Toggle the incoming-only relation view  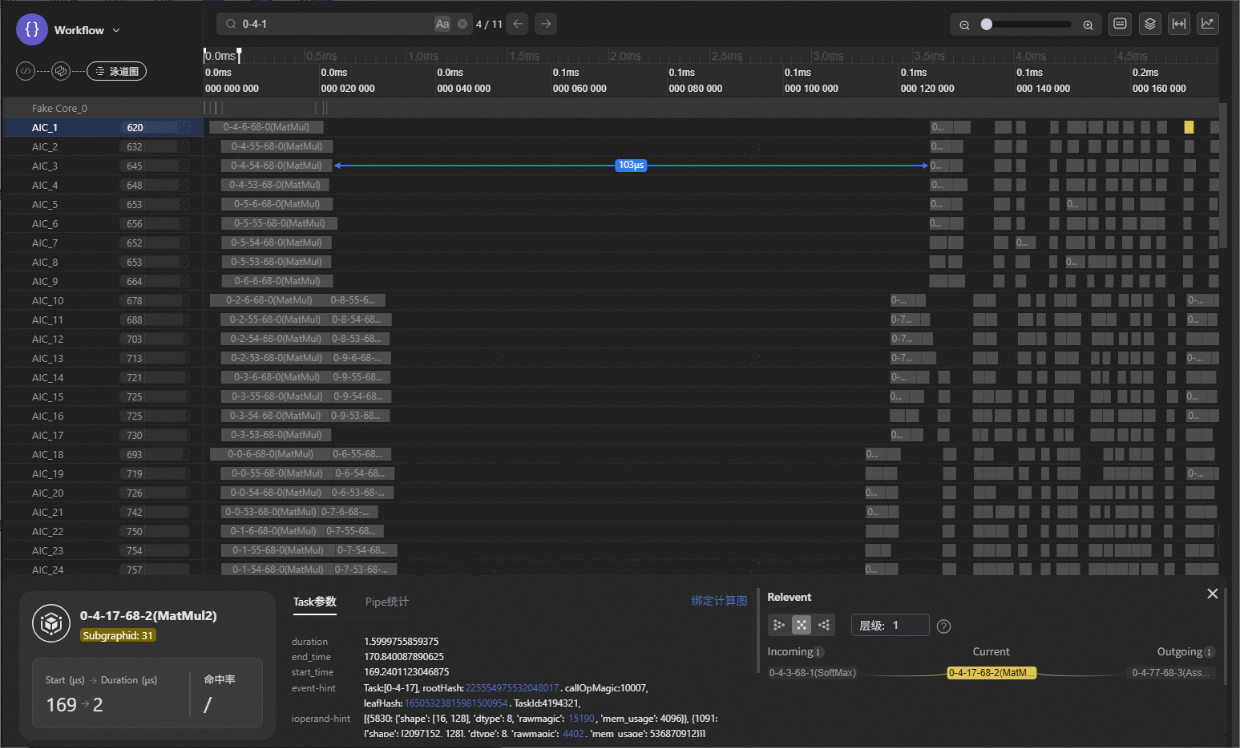pyautogui.click(x=779, y=625)
